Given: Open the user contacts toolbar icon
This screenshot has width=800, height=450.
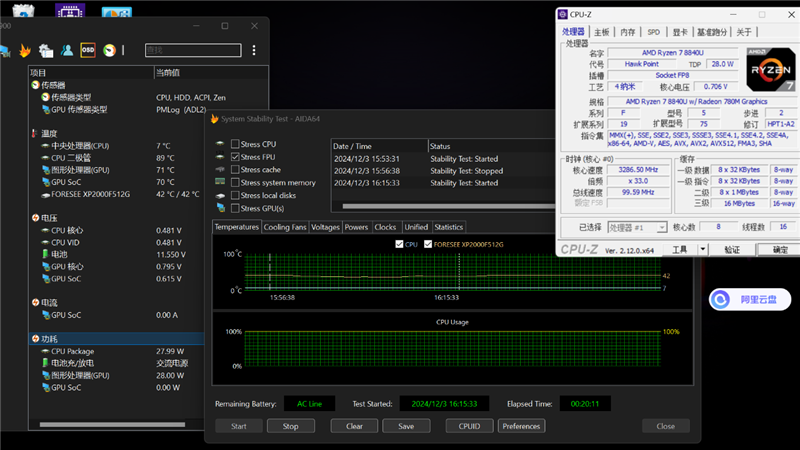Looking at the screenshot, I should [67, 50].
